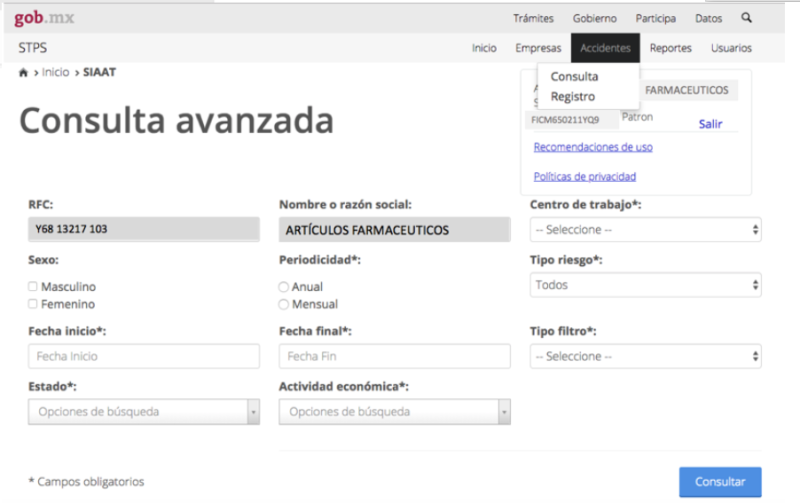800x503 pixels.
Task: Click the Fecha Inicio input field
Action: pyautogui.click(x=144, y=356)
